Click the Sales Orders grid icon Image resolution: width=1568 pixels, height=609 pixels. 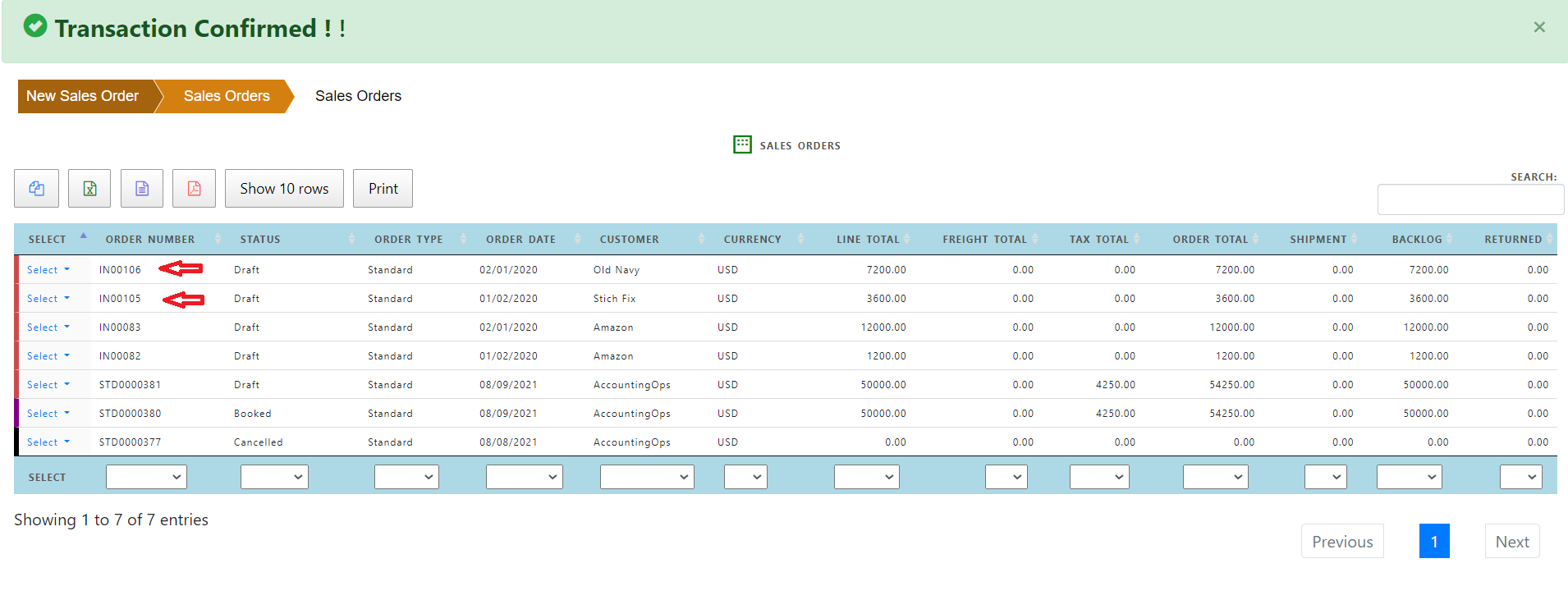coord(742,144)
